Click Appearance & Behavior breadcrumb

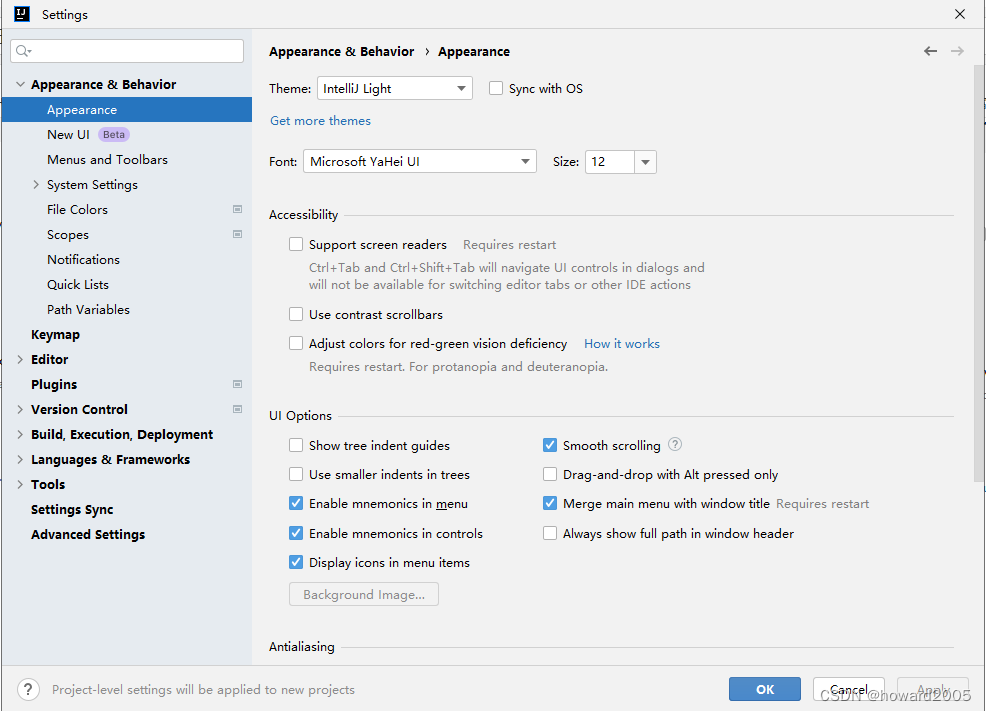pyautogui.click(x=341, y=52)
